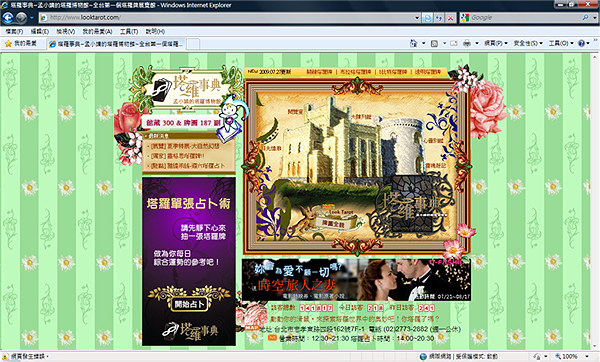Click the Read mail envelope icon
Screen dimensions: 600x362
454,43
